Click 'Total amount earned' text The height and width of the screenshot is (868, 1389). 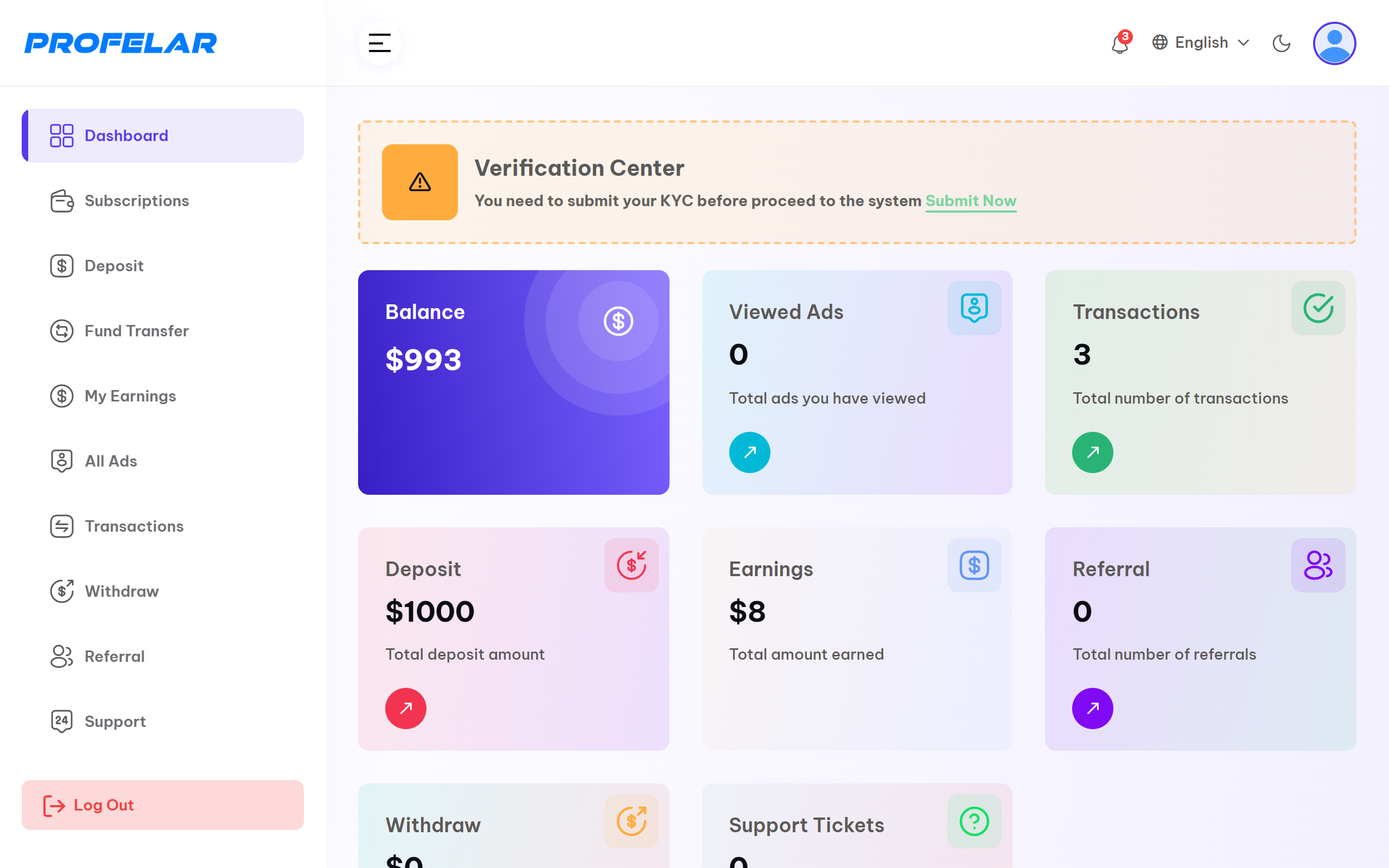pos(806,654)
